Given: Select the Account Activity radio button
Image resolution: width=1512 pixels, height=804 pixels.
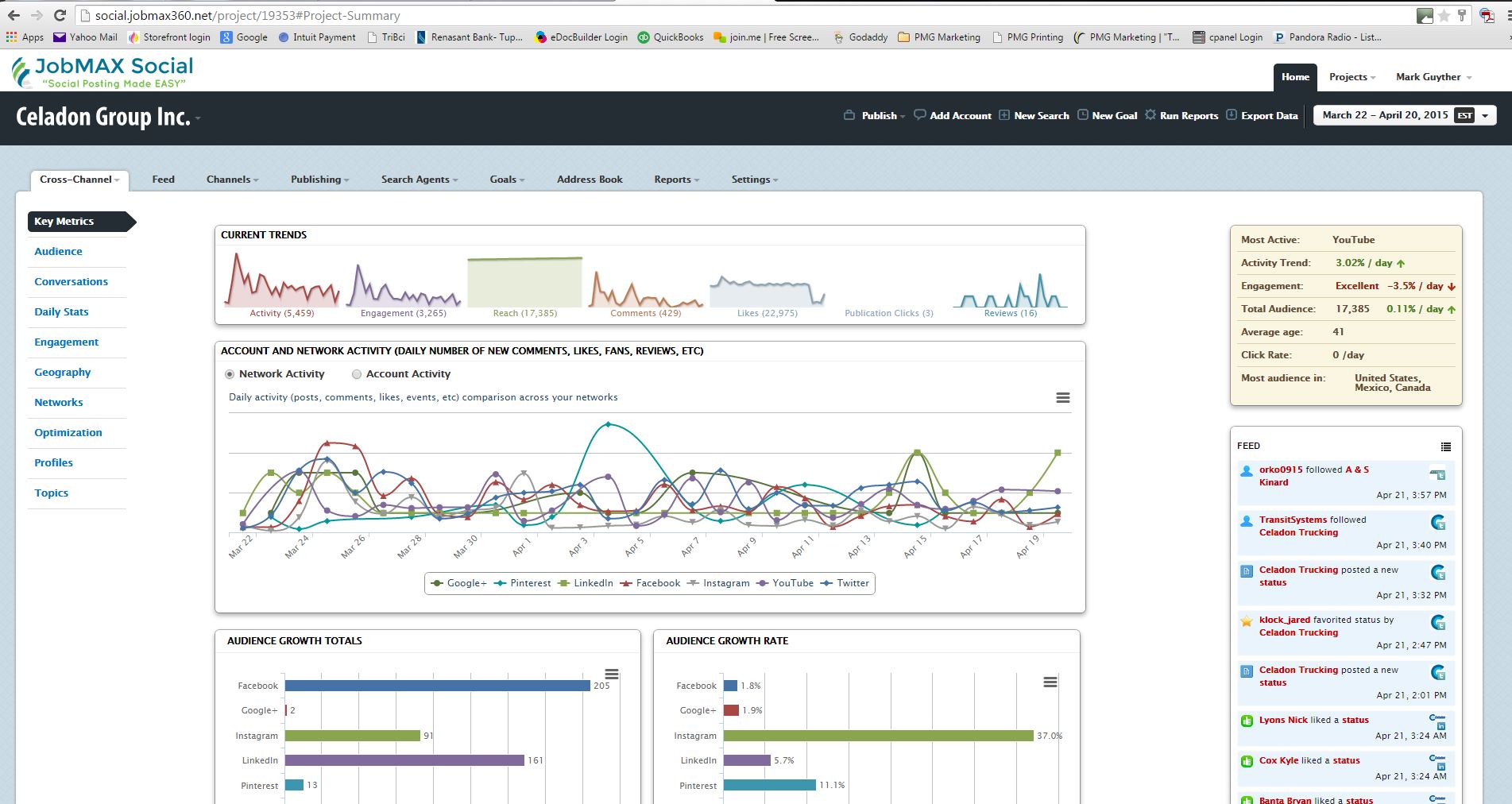Looking at the screenshot, I should coord(357,374).
